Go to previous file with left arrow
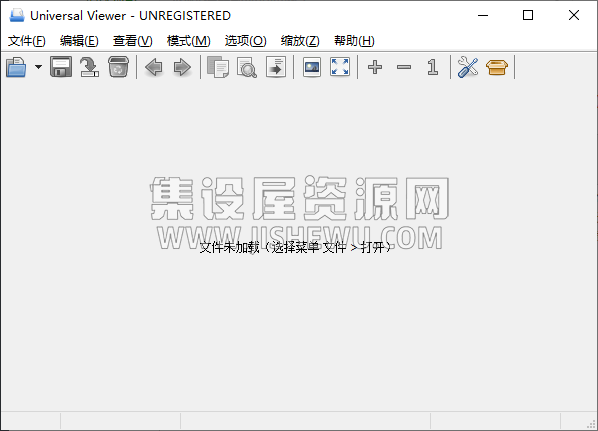The width and height of the screenshot is (598, 431). [154, 68]
